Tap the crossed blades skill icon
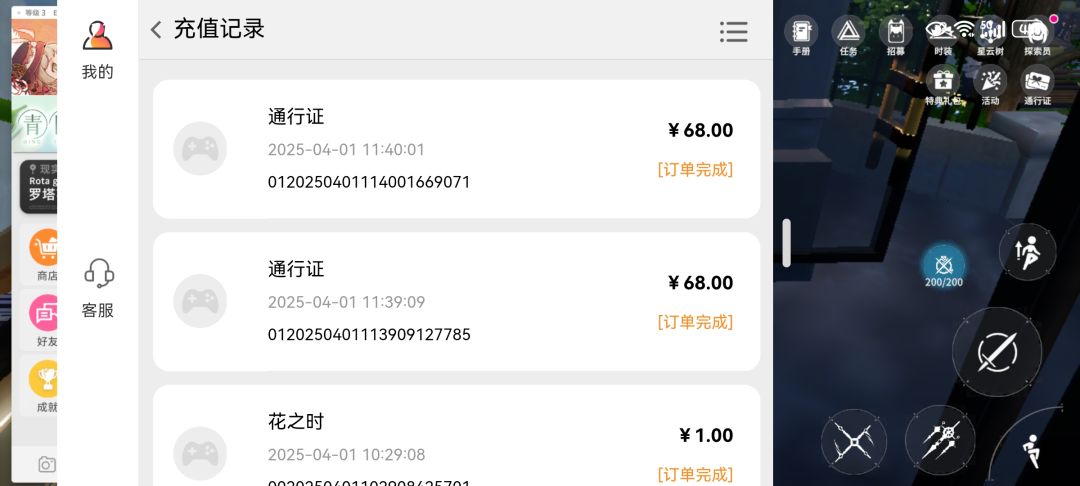This screenshot has height=486, width=1080. (854, 442)
